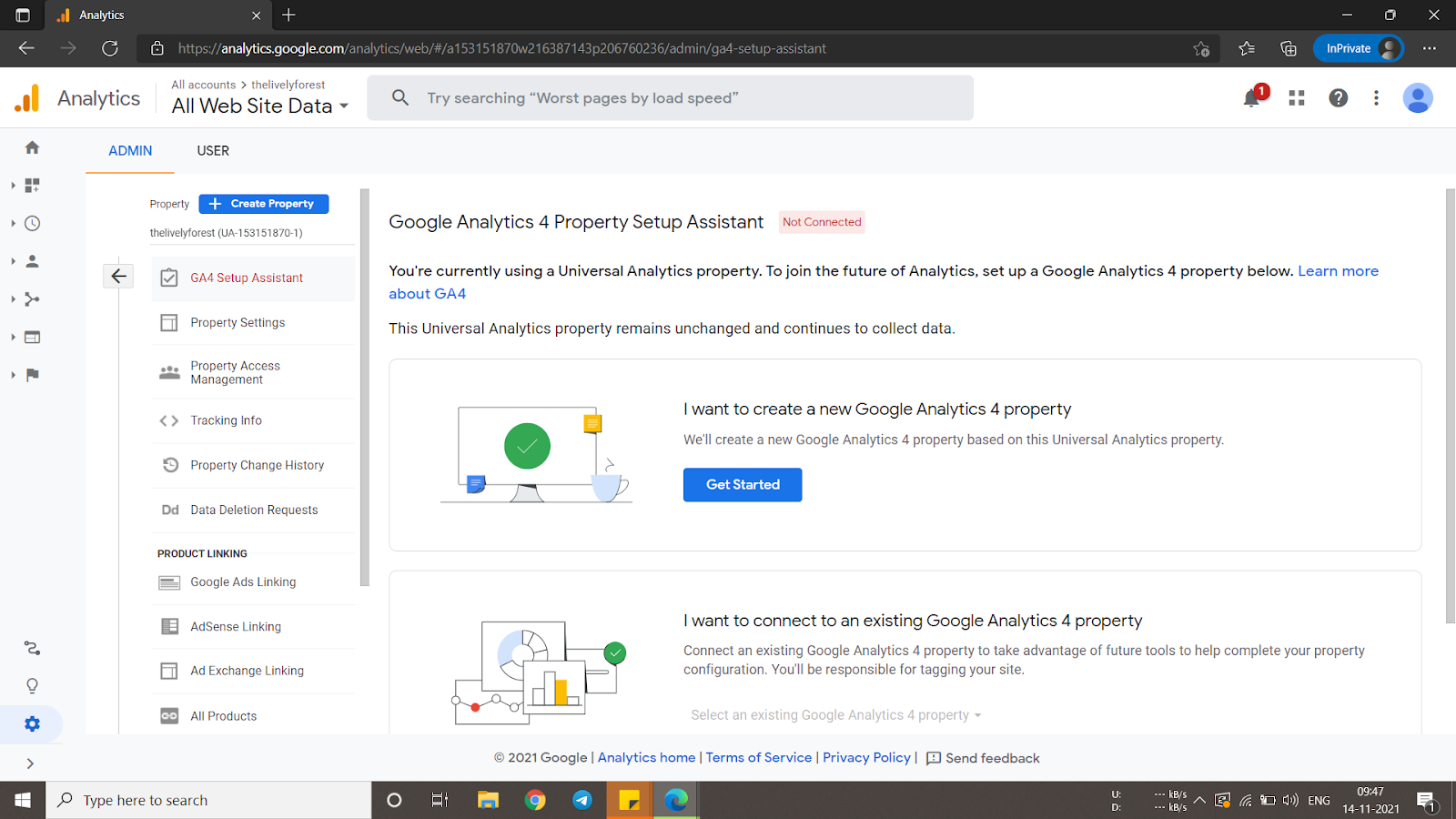This screenshot has width=1456, height=819.
Task: Expand the Conversions flag section arrow
Action: (13, 375)
